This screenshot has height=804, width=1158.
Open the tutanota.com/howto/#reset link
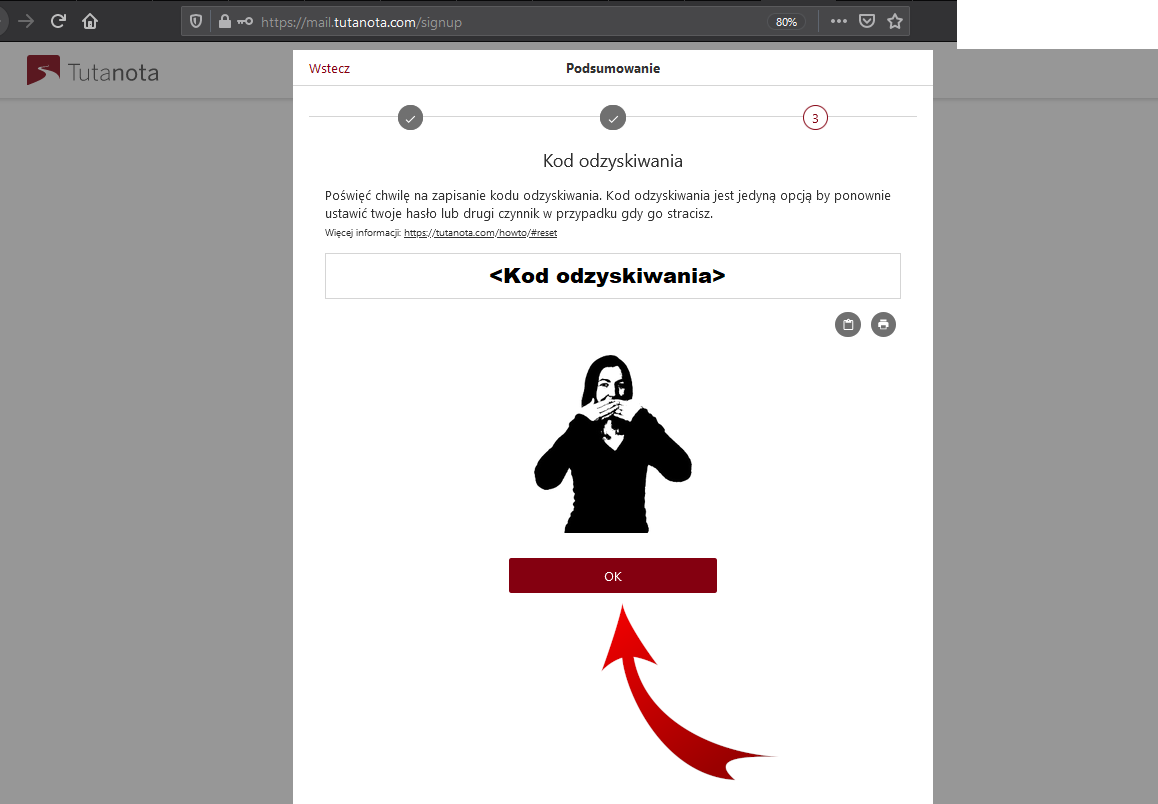[480, 233]
